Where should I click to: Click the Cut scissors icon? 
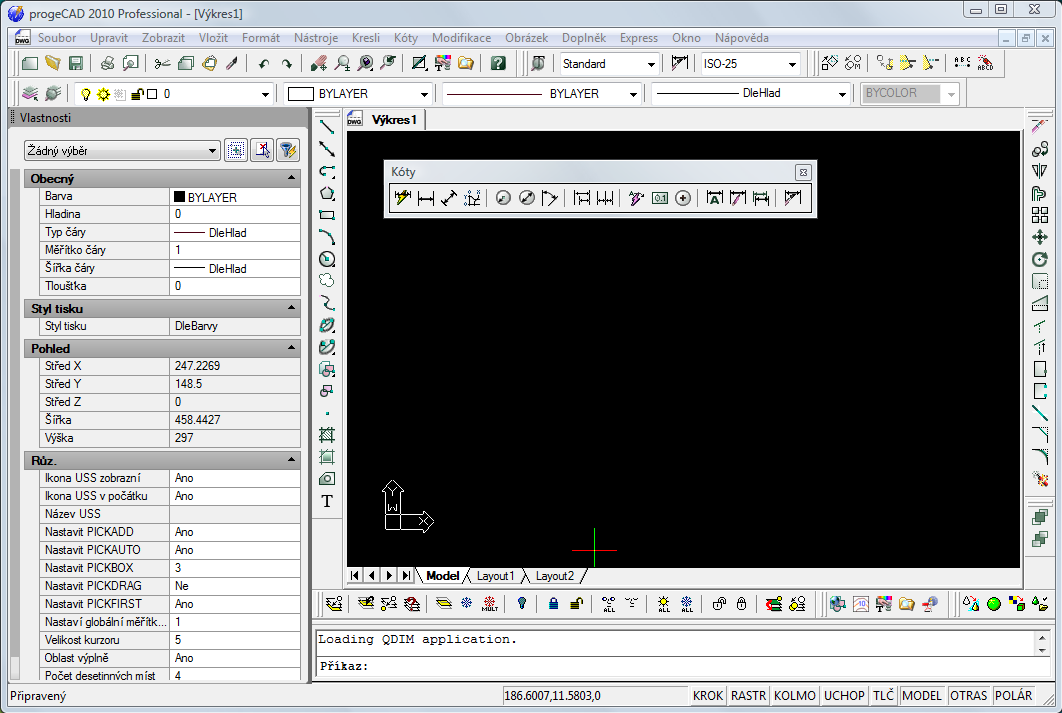click(162, 64)
